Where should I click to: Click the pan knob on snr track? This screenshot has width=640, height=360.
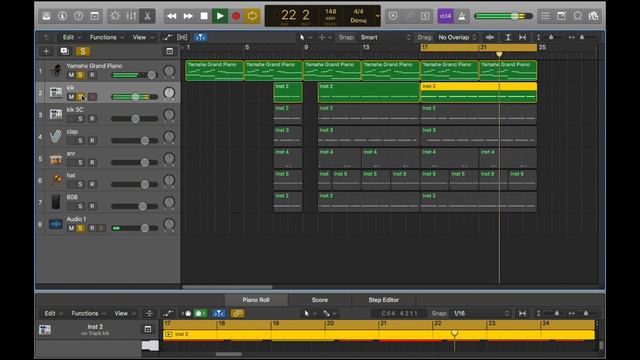tap(169, 158)
